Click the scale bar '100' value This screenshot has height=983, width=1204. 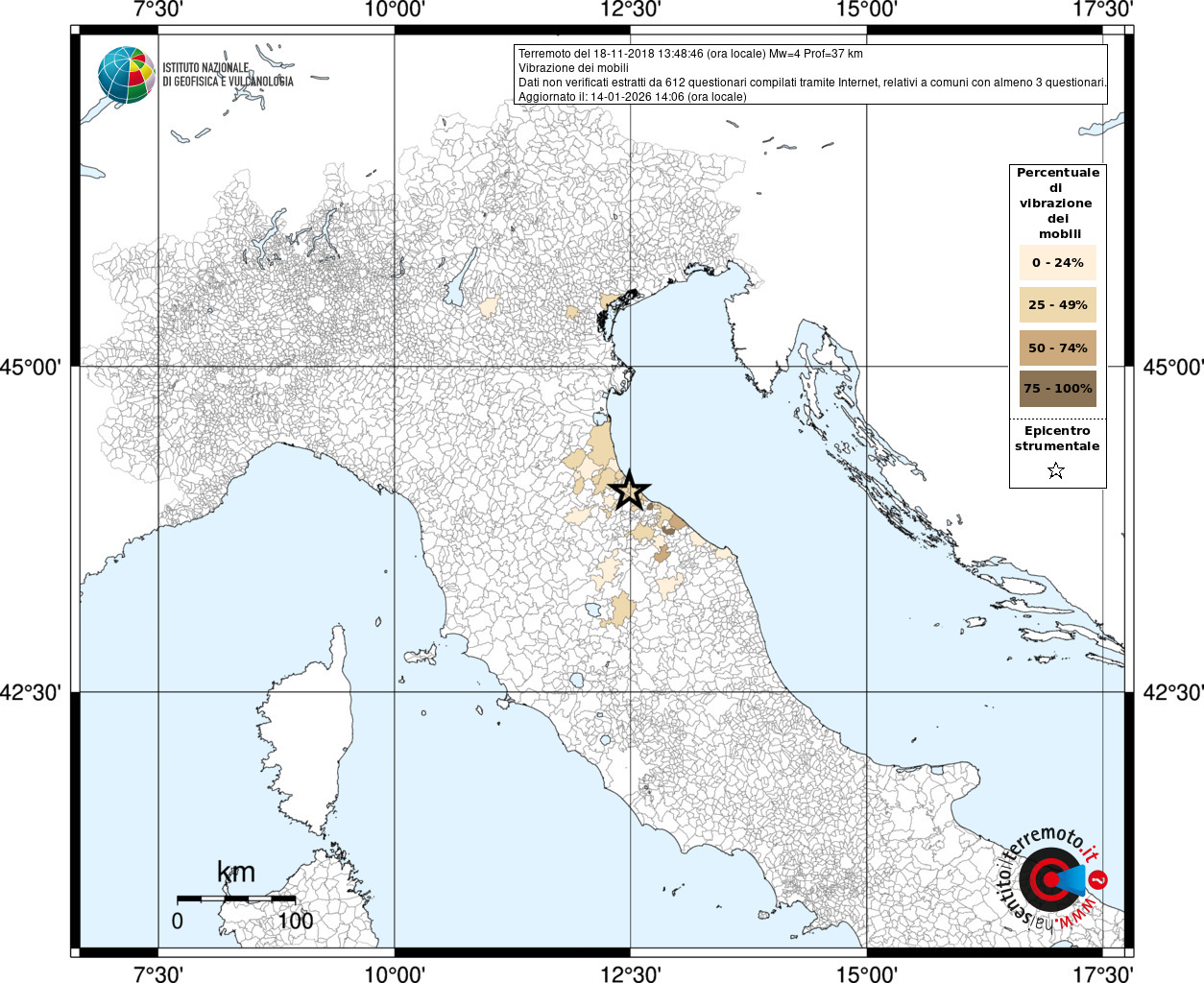pos(296,921)
